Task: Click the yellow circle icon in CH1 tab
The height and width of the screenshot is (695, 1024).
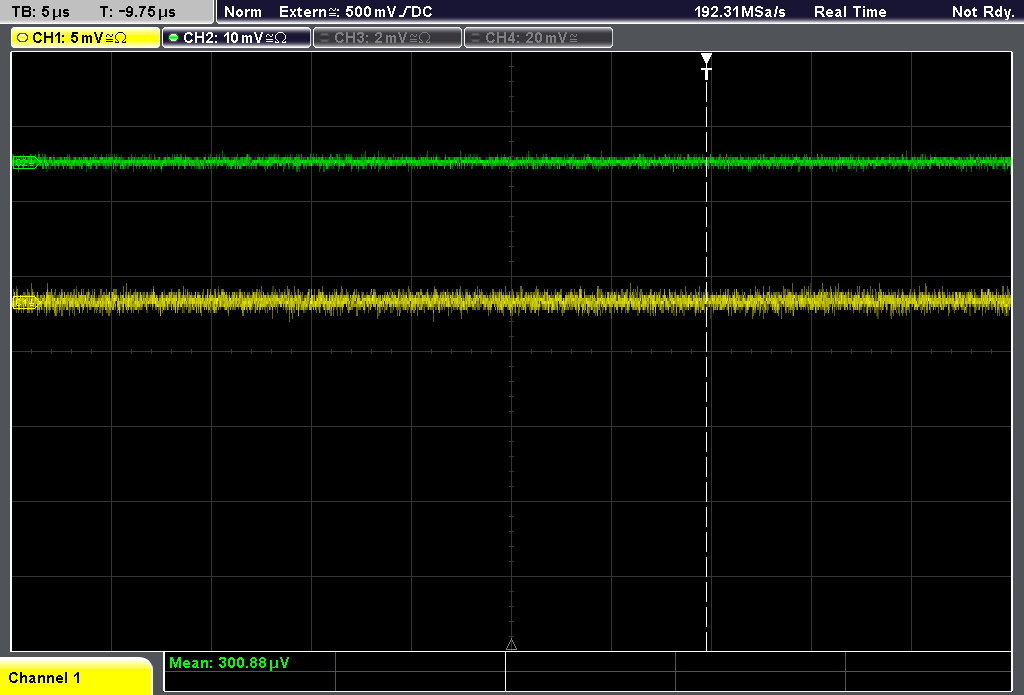Action: (23, 38)
